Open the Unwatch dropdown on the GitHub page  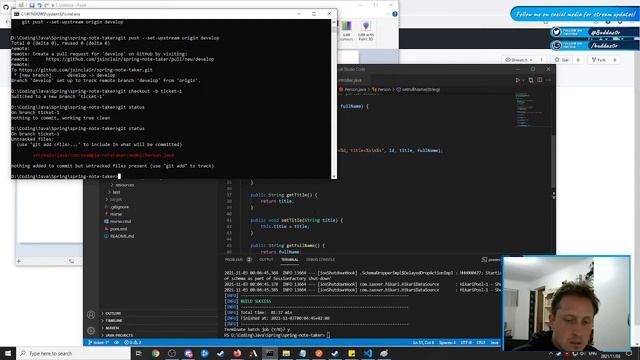tap(519, 60)
